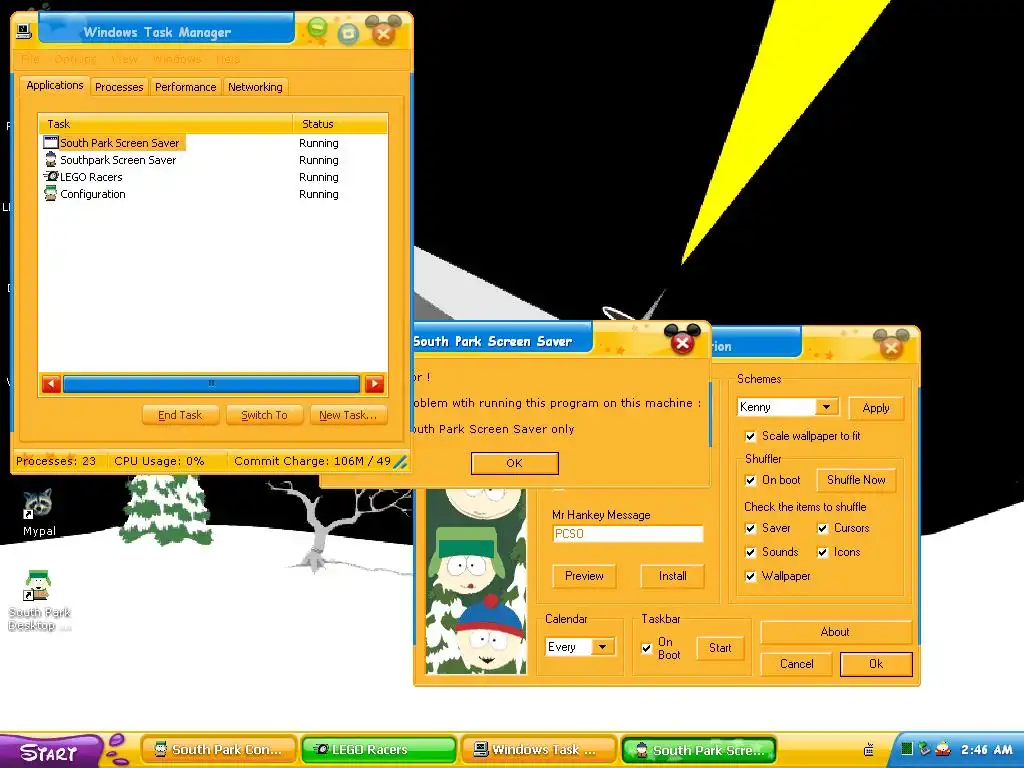Click the New Task... button
Image resolution: width=1024 pixels, height=768 pixels.
click(x=348, y=415)
